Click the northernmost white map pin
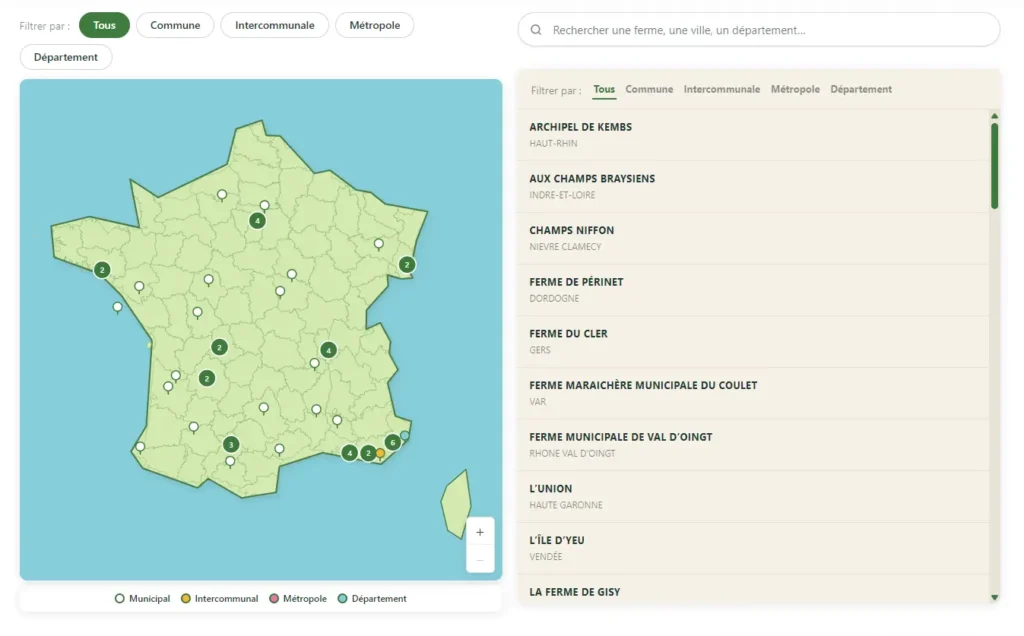The width and height of the screenshot is (1024, 636). tap(222, 195)
